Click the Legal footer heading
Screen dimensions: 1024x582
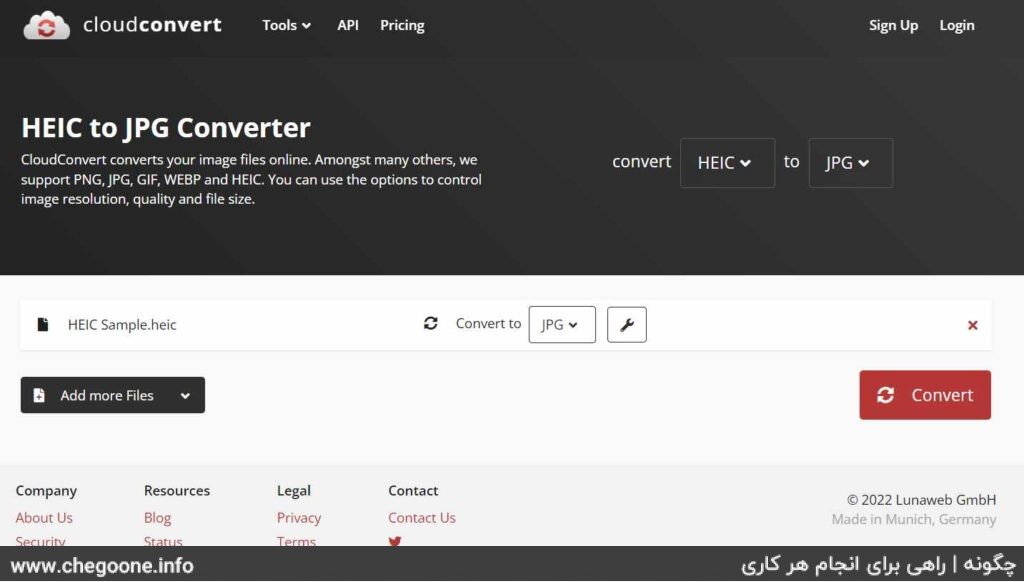tap(294, 491)
